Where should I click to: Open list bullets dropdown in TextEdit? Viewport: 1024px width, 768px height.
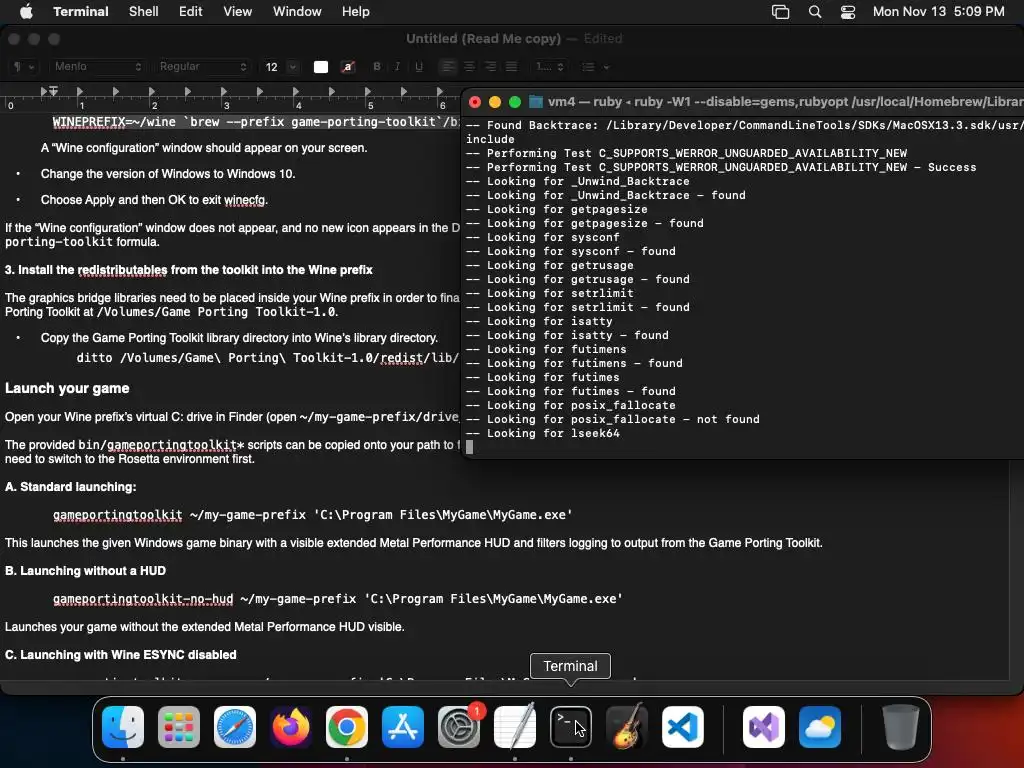pos(596,67)
